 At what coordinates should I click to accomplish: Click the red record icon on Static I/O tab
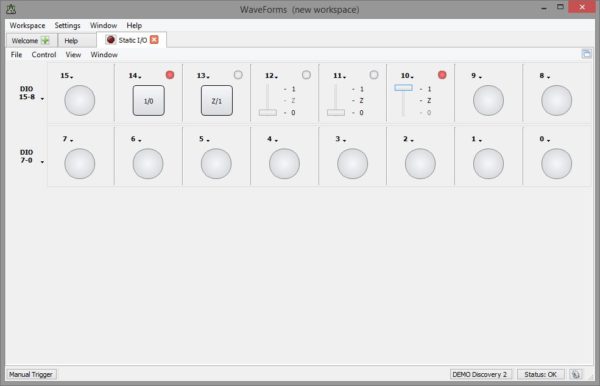tap(111, 40)
